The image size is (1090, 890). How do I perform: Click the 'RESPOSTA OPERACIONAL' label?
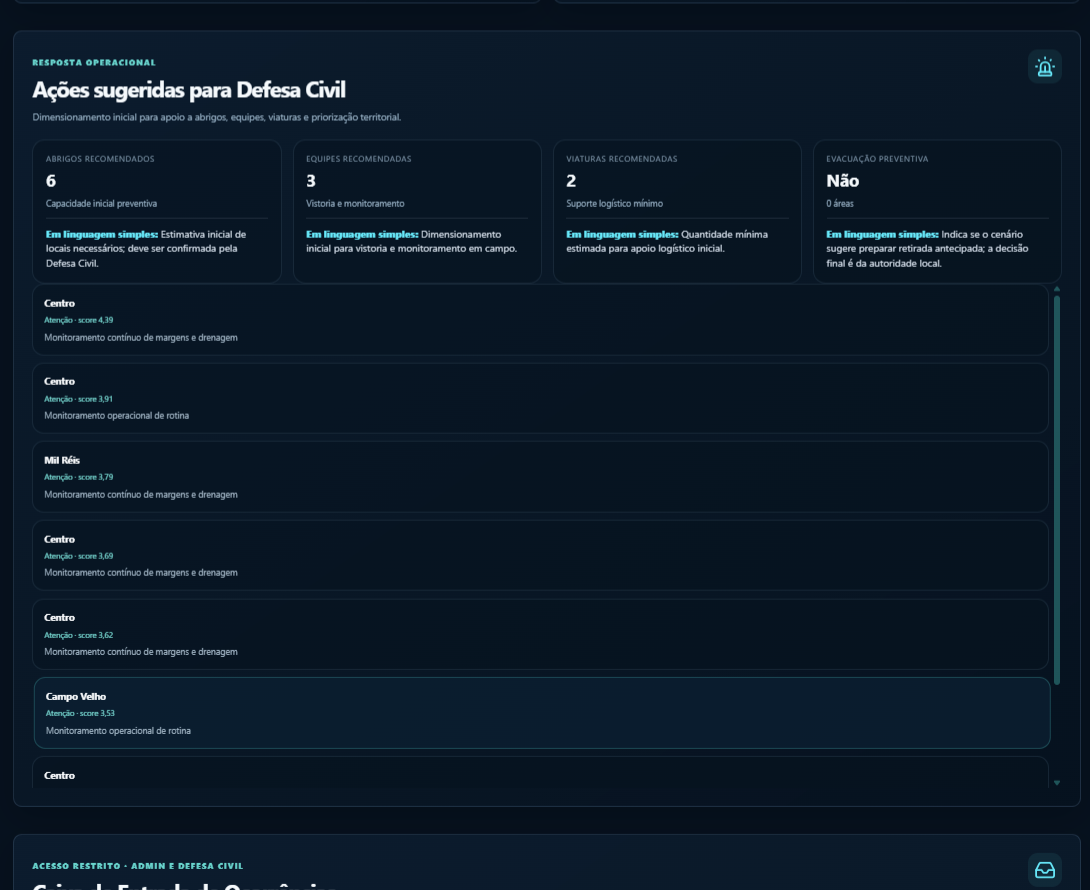click(x=94, y=63)
